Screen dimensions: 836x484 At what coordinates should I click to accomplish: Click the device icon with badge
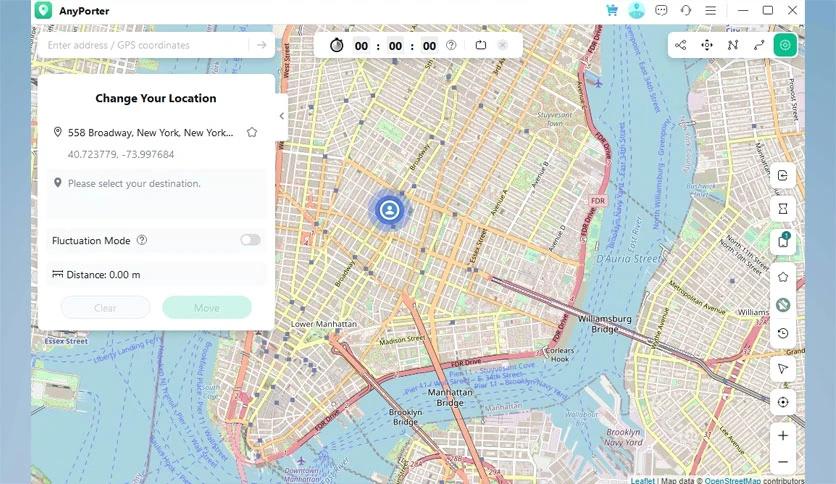pos(783,241)
